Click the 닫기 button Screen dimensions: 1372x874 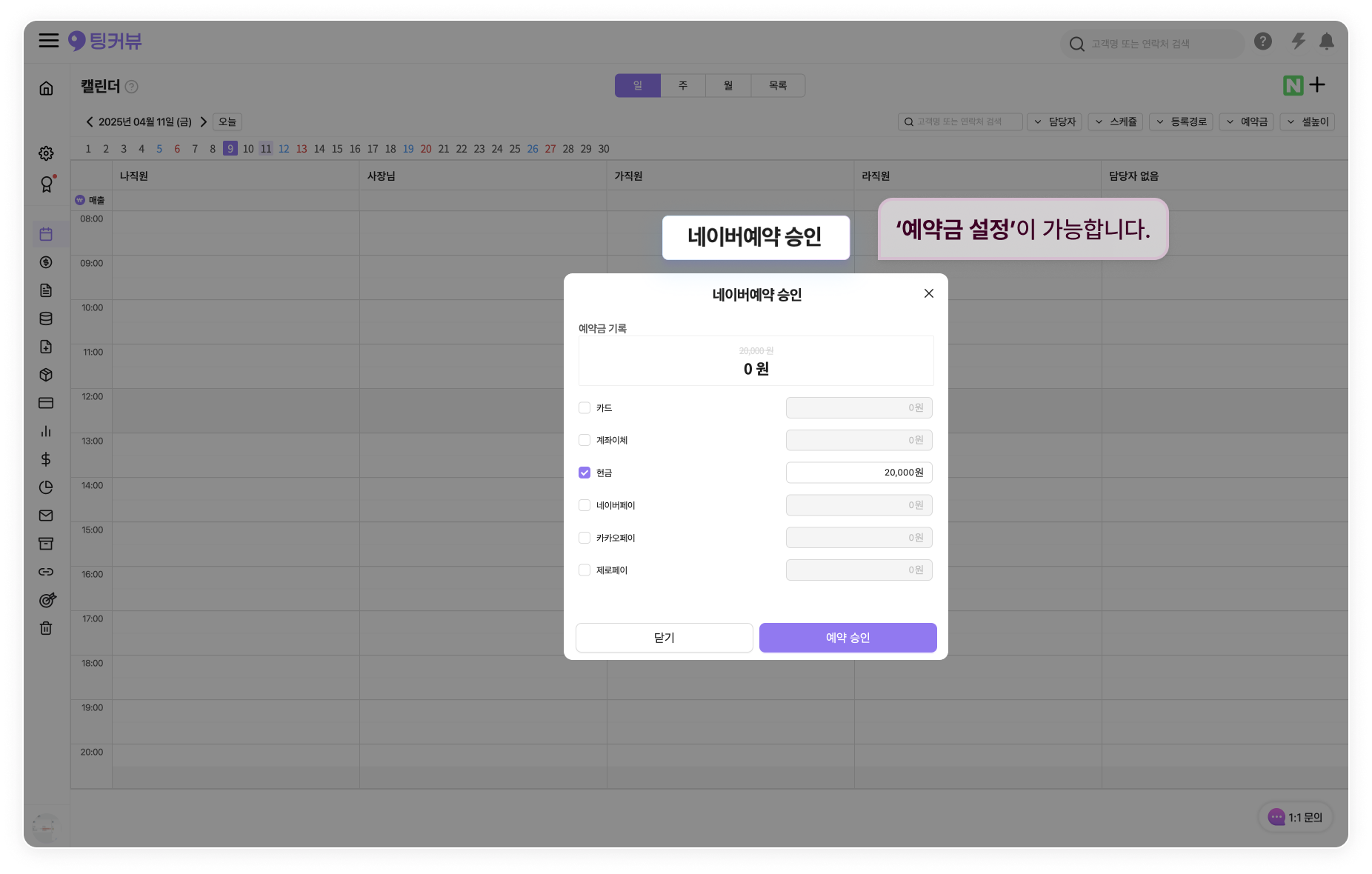[x=665, y=638]
